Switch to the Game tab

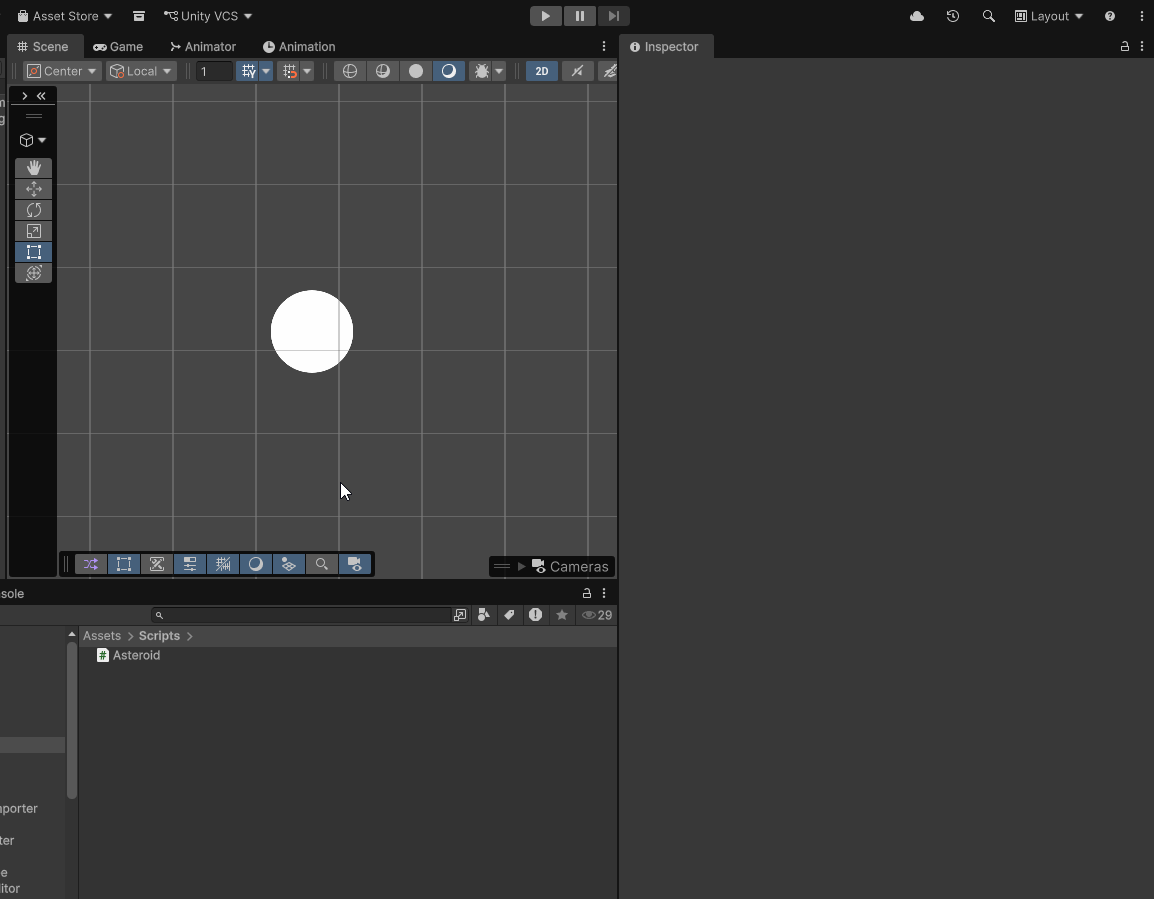pos(118,46)
